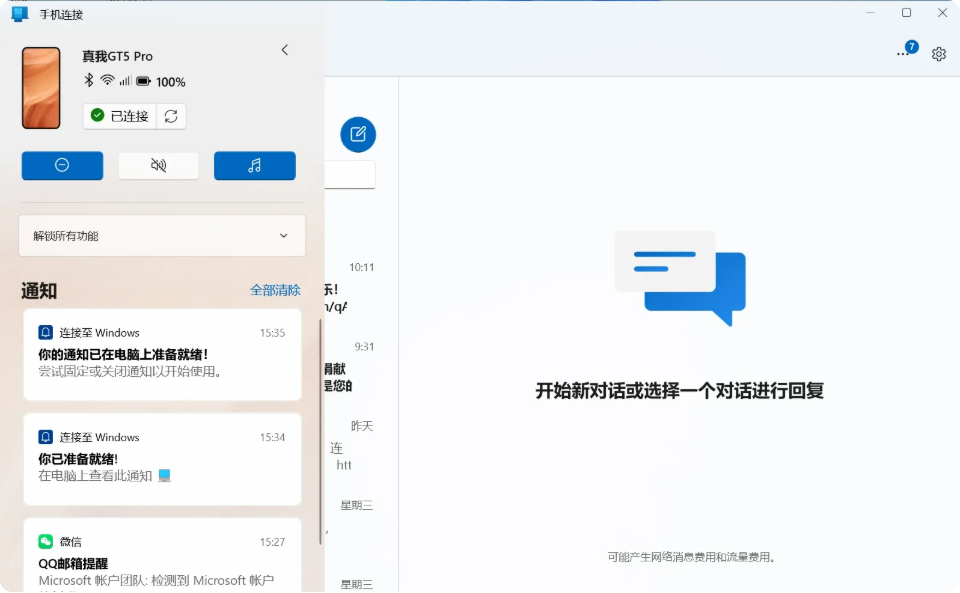This screenshot has width=960, height=593.
Task: Click the message search input field
Action: coord(350,174)
